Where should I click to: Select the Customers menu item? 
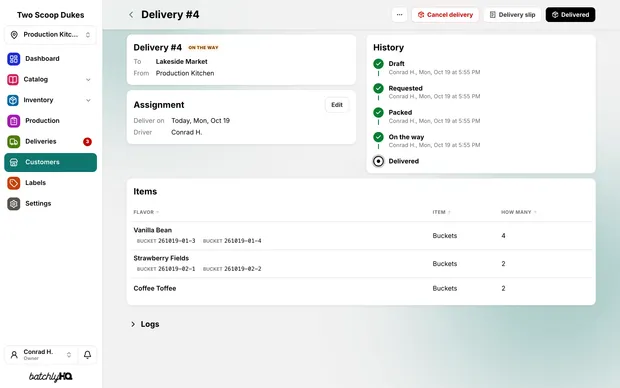pyautogui.click(x=51, y=162)
